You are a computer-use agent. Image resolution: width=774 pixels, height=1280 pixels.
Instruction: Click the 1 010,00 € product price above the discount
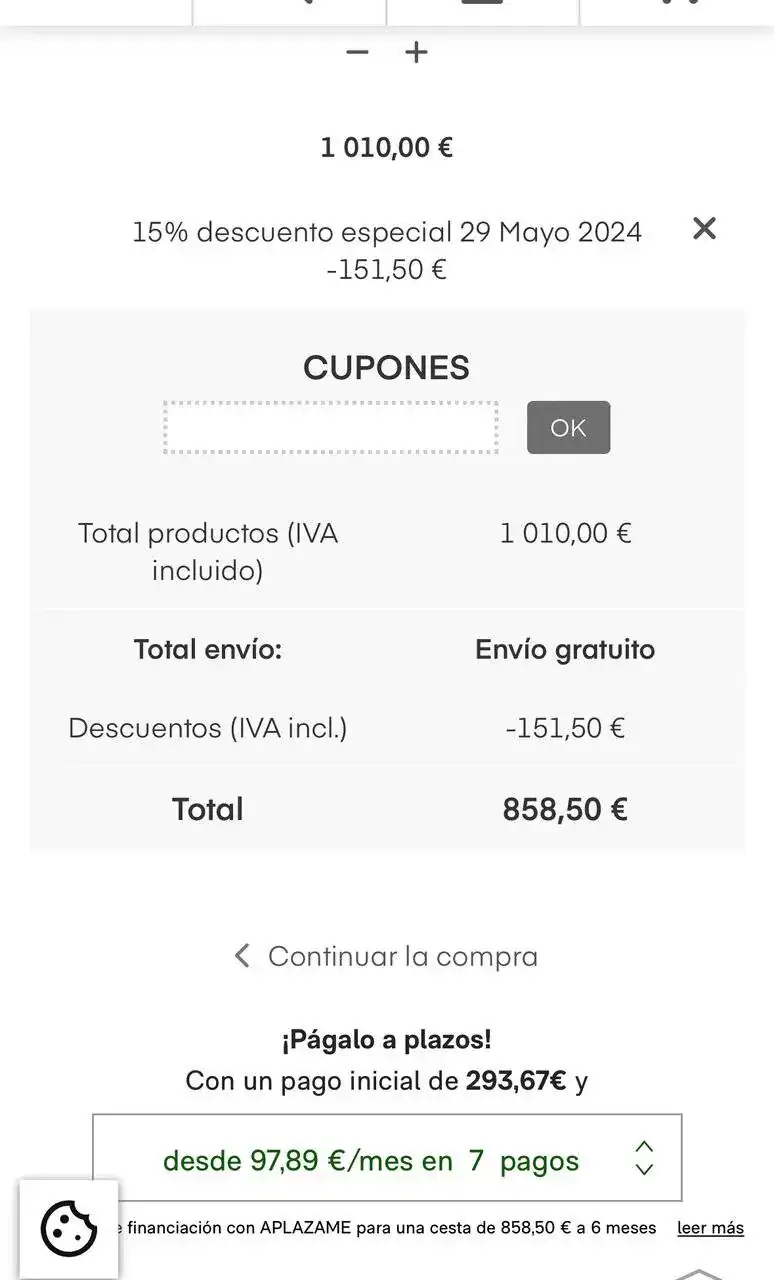pyautogui.click(x=386, y=148)
